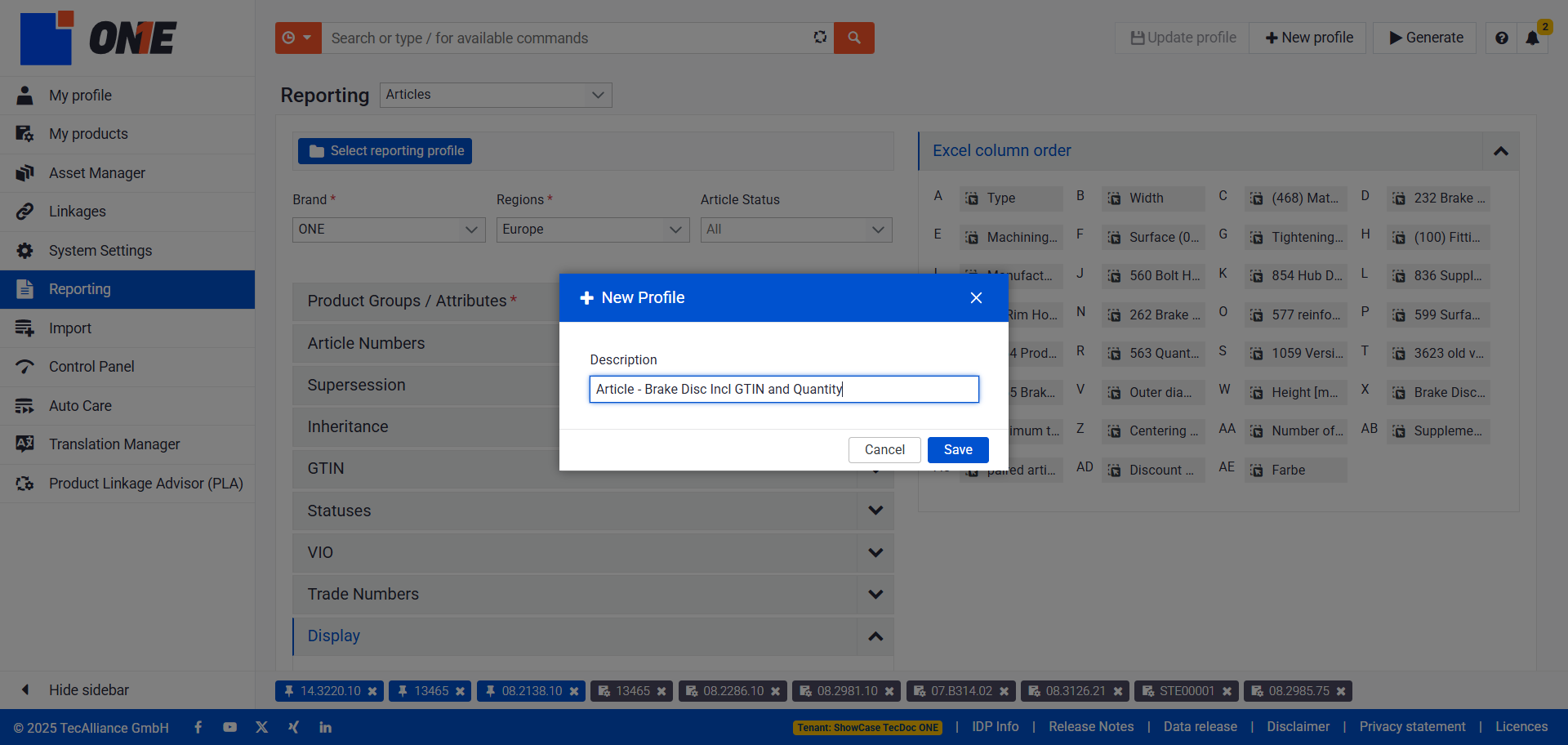Click Hide sidebar arrow

pos(25,690)
